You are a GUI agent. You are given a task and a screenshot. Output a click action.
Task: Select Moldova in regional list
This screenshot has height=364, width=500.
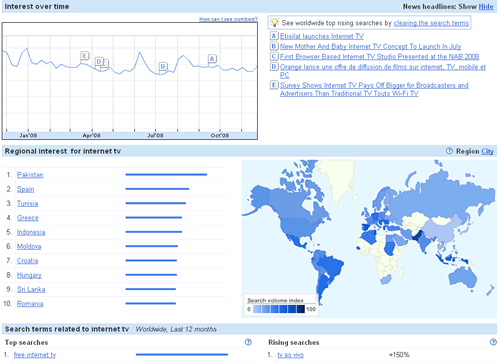click(29, 246)
